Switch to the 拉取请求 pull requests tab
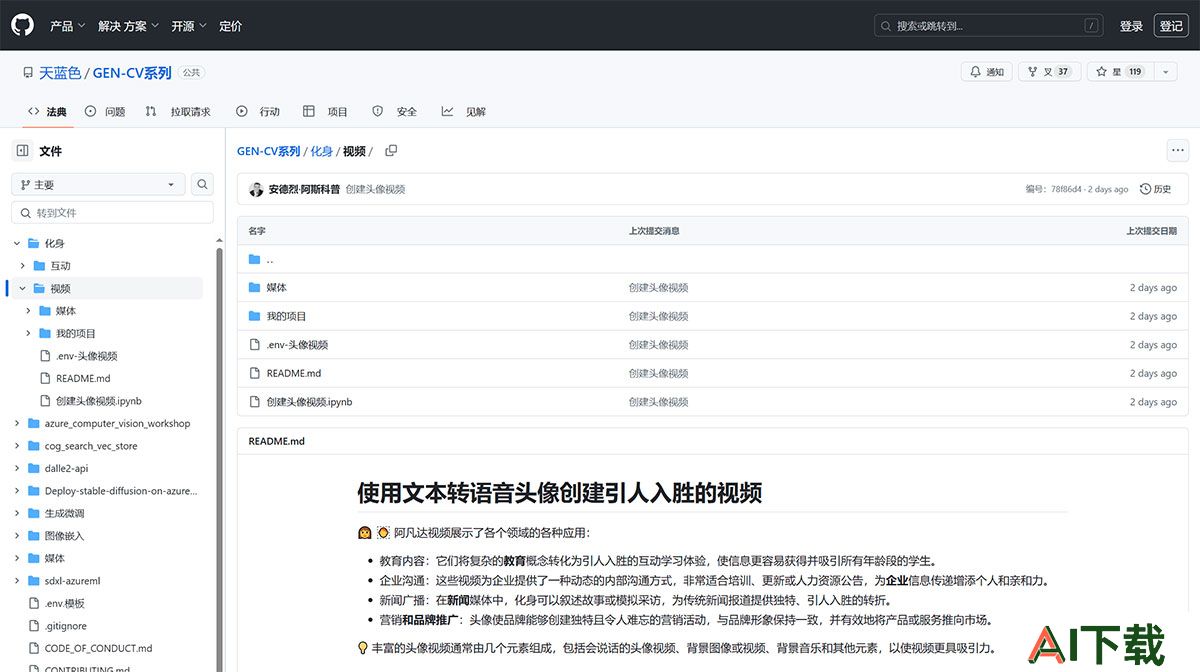Image resolution: width=1200 pixels, height=672 pixels. coord(178,111)
